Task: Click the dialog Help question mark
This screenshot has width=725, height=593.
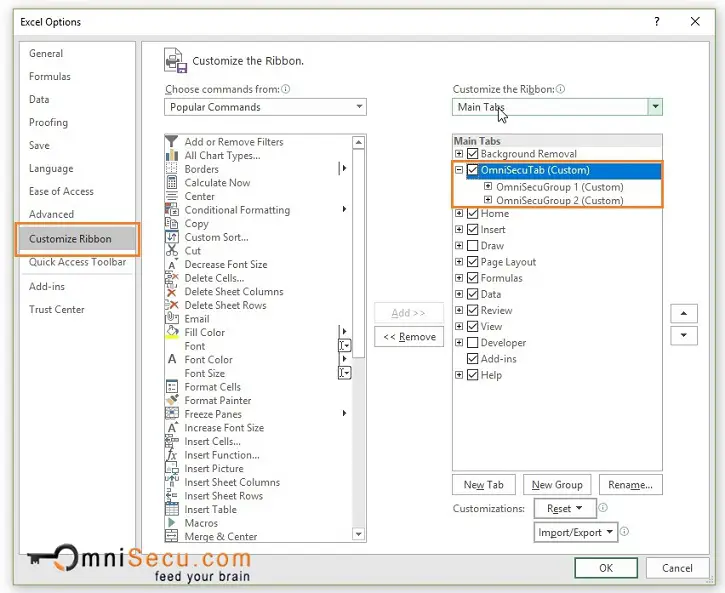Action: [x=657, y=21]
